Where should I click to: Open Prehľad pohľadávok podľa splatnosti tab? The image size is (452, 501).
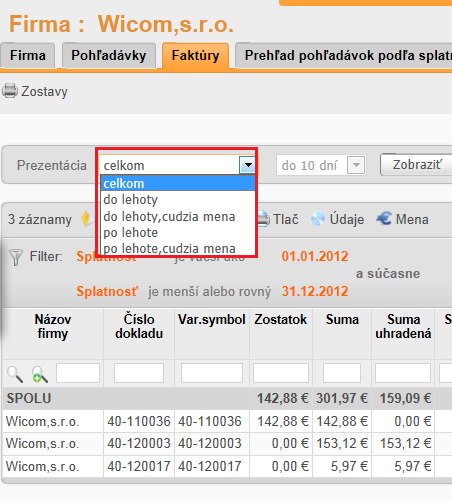point(344,55)
